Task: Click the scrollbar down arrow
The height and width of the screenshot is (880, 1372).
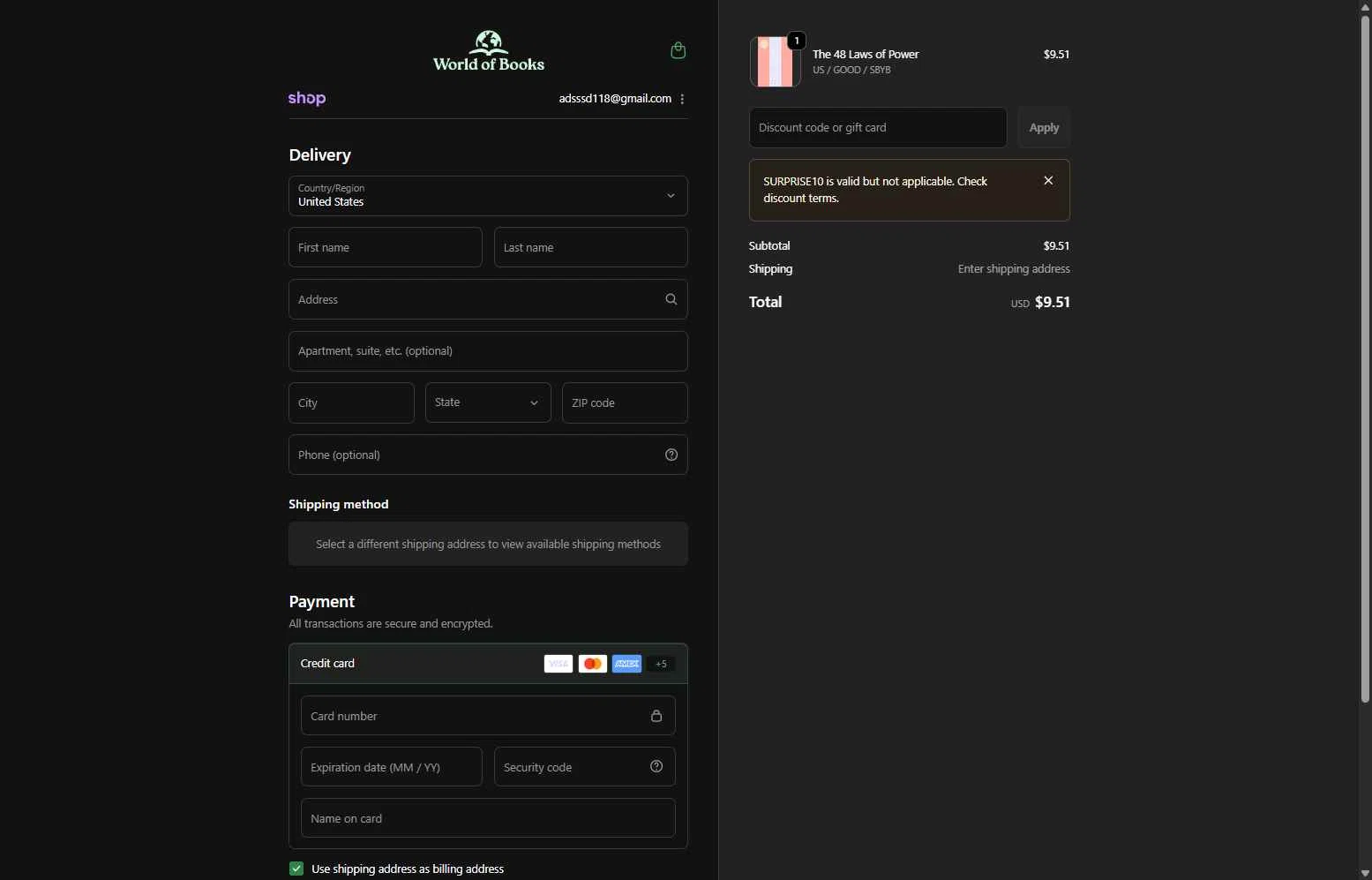Action: click(x=1365, y=873)
